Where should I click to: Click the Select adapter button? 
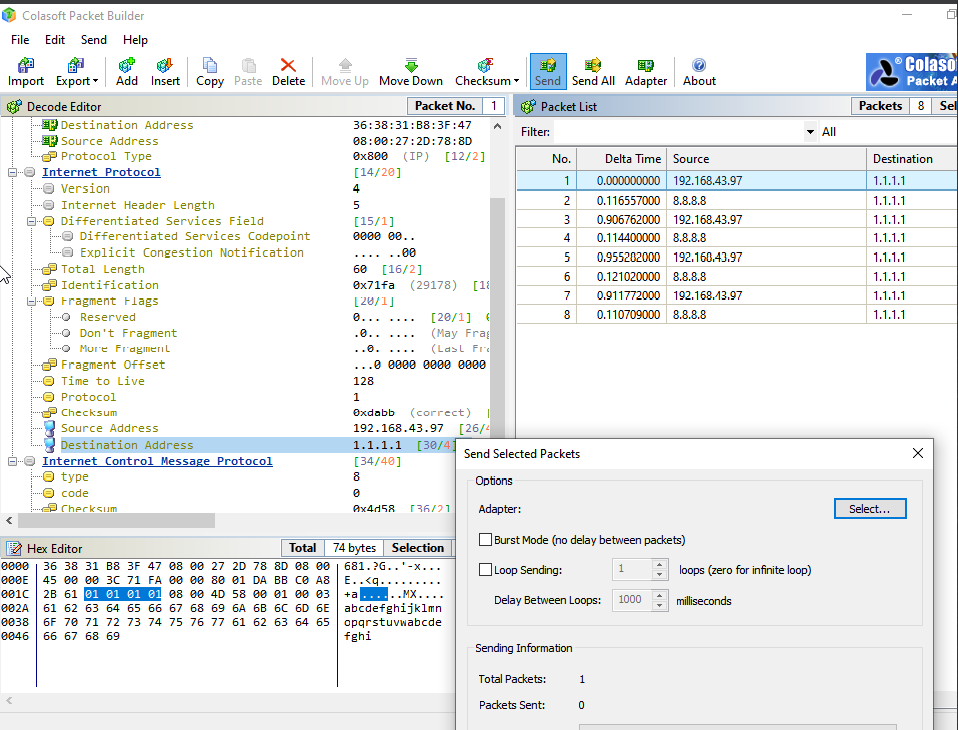pos(869,509)
